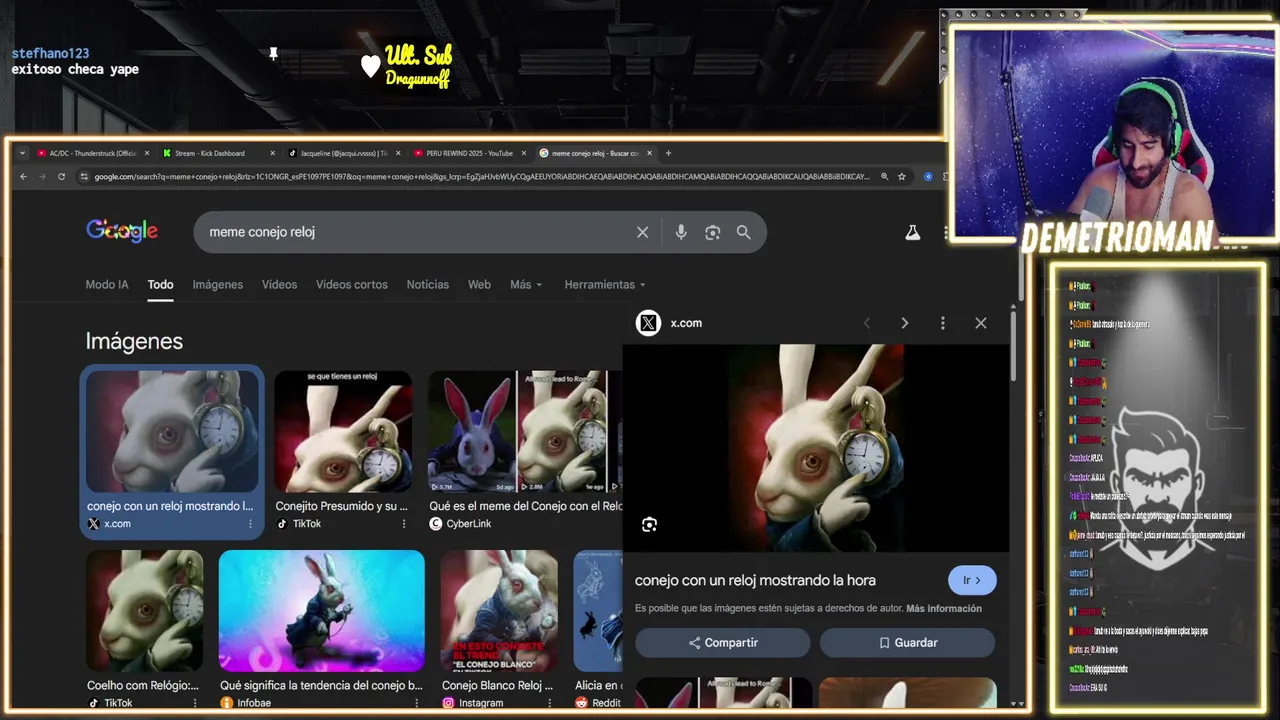This screenshot has width=1280, height=720.
Task: Start voice search with microphone
Action: [681, 232]
